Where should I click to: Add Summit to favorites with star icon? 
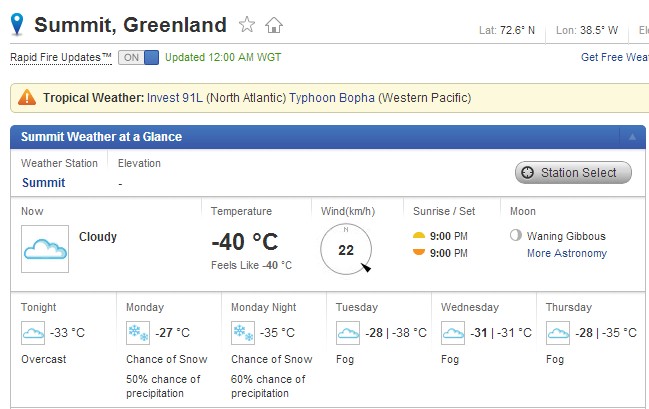tap(247, 25)
